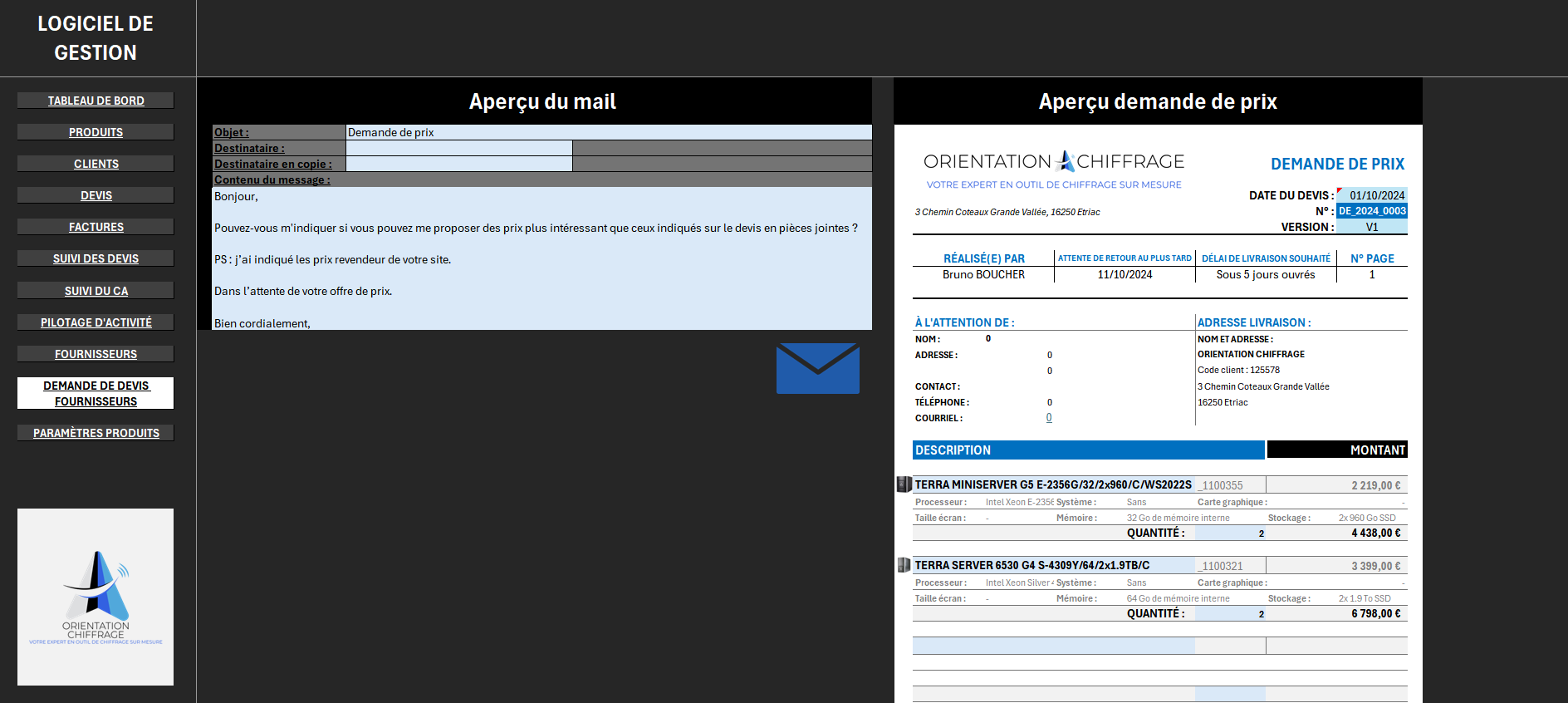Select the date cell 01/10/2024
The image size is (1568, 703).
[1372, 195]
